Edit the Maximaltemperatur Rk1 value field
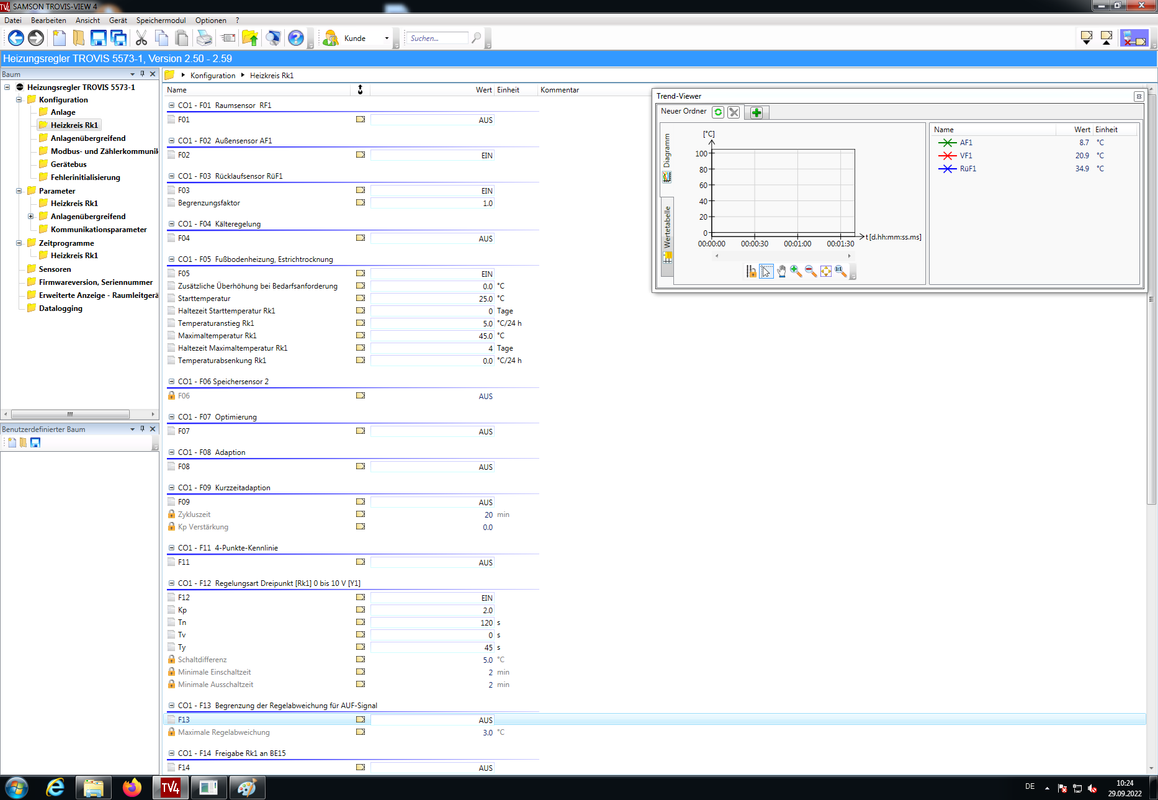 pyautogui.click(x=432, y=336)
